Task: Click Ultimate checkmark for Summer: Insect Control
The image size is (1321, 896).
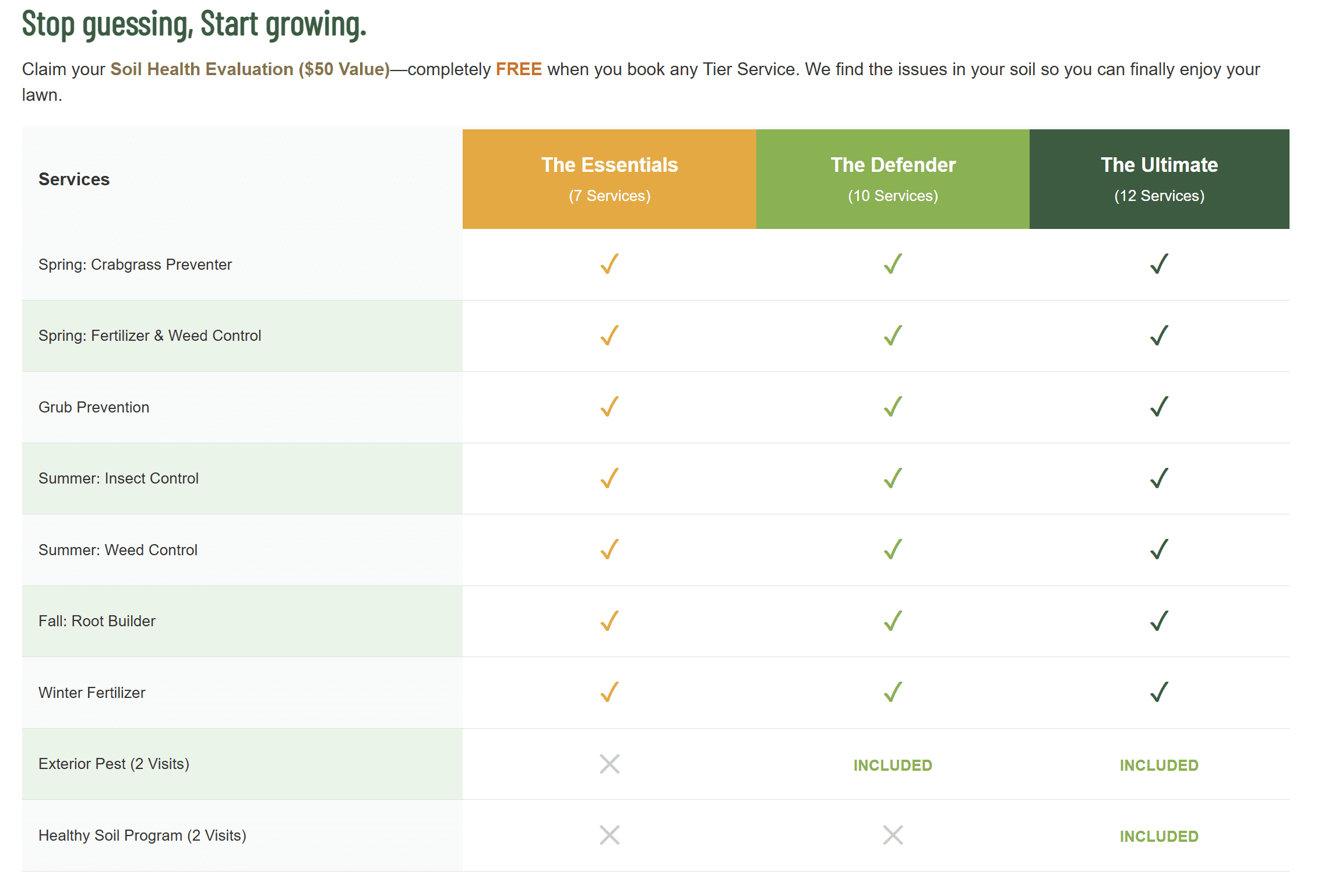Action: coord(1159,478)
